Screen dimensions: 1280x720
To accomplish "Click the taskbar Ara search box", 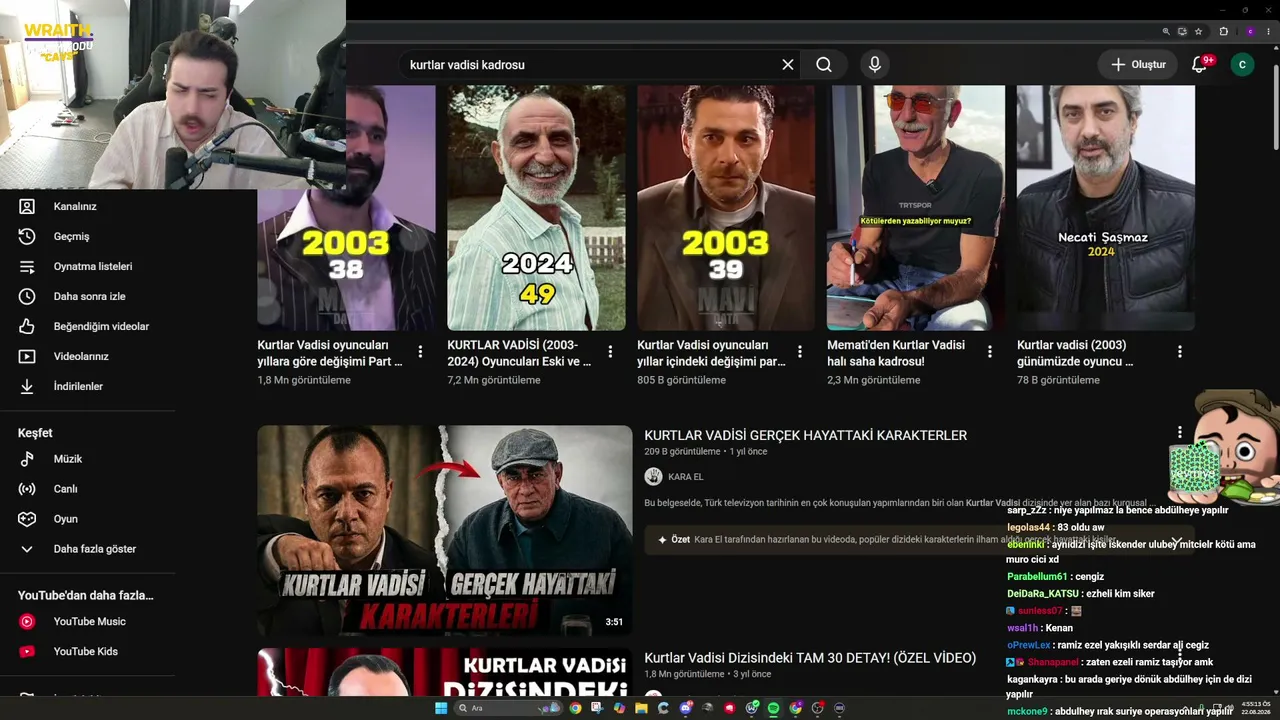I will [x=509, y=708].
